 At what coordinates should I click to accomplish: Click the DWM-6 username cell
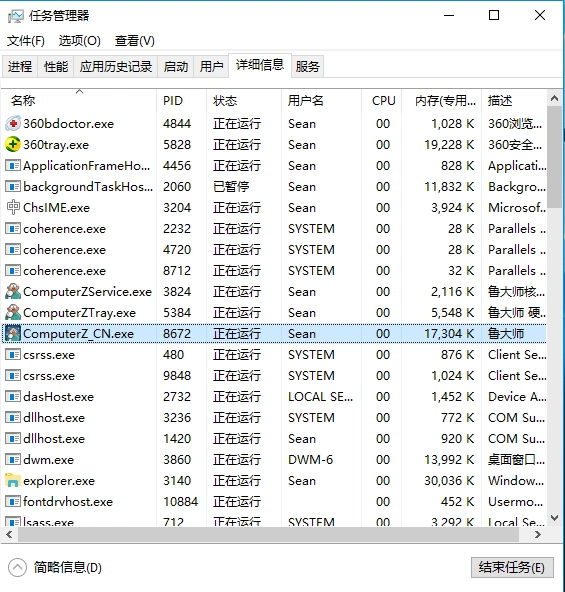(310, 460)
